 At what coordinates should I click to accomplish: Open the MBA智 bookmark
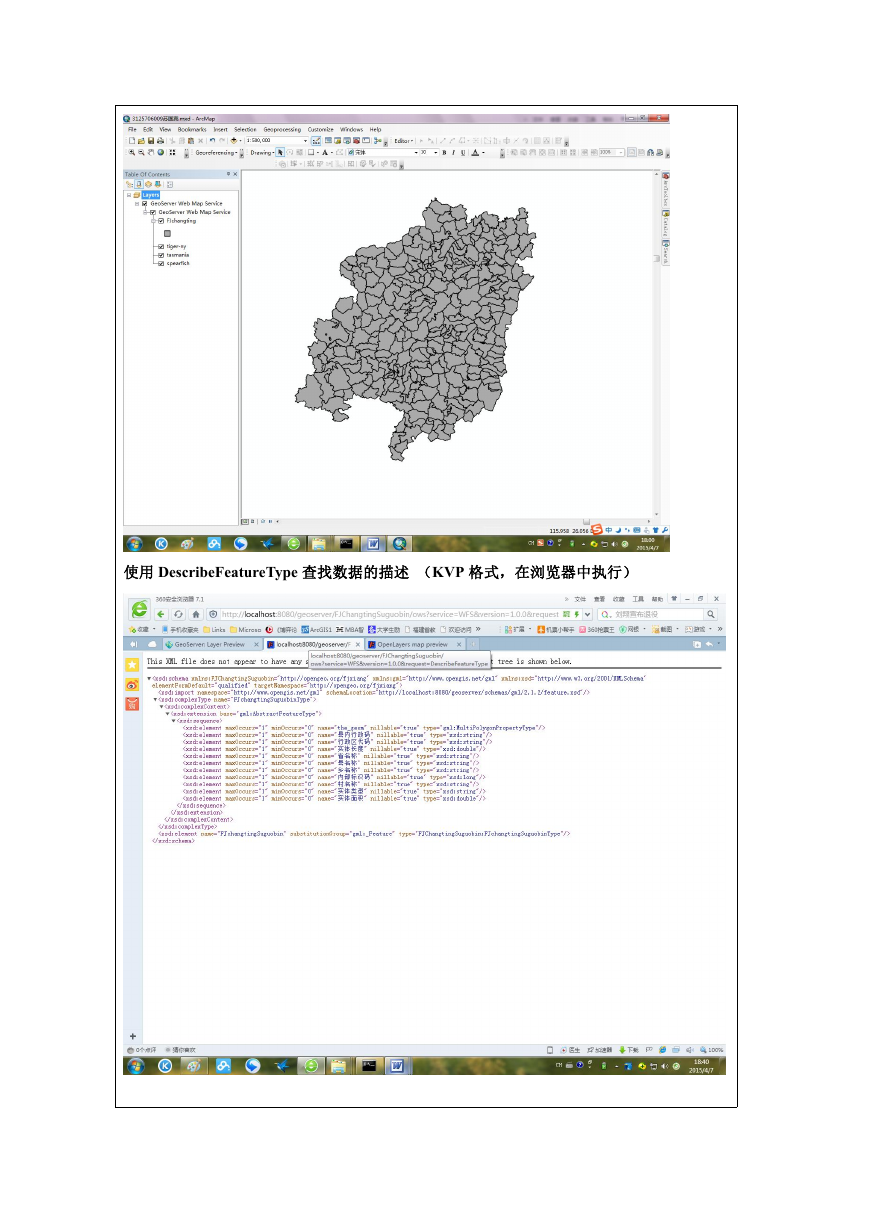[350, 629]
